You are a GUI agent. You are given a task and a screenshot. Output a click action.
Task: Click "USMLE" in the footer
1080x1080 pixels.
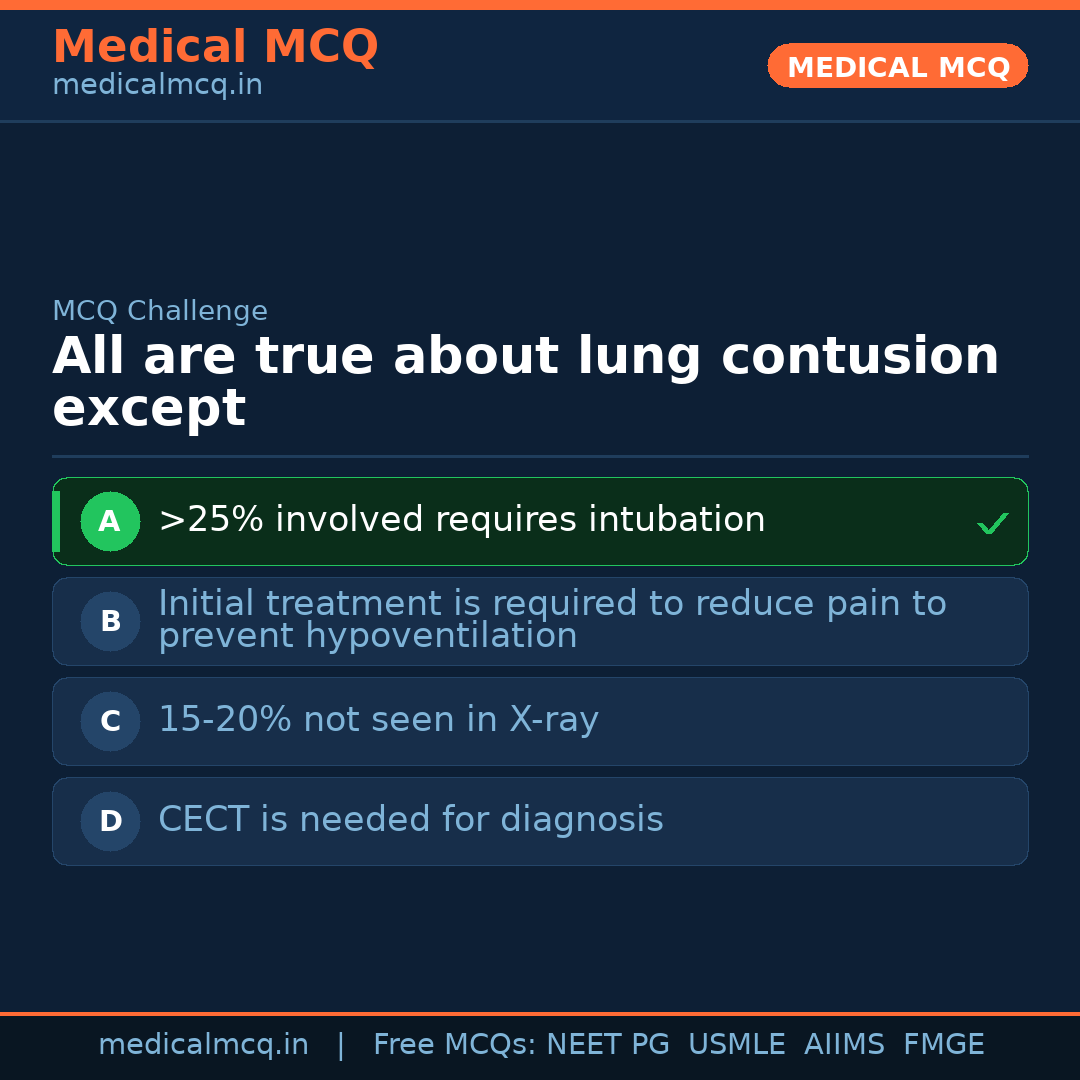pos(736,1045)
